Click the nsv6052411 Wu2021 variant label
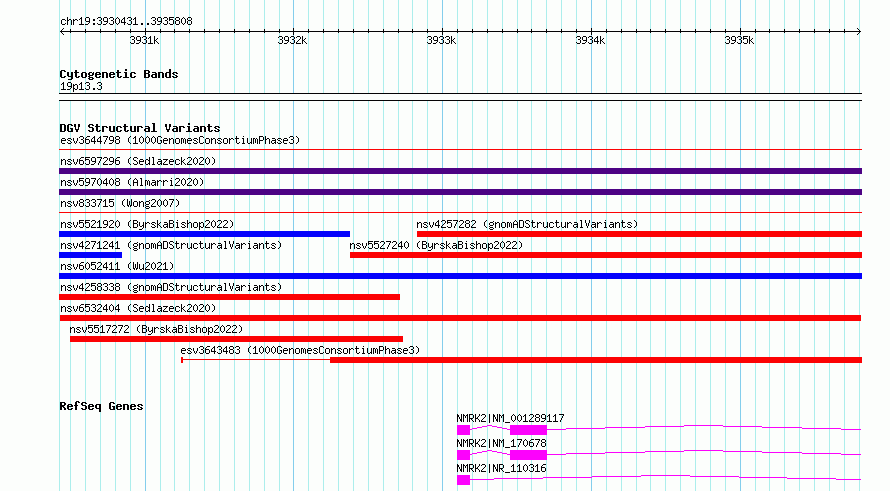This screenshot has width=890, height=491. point(117,266)
